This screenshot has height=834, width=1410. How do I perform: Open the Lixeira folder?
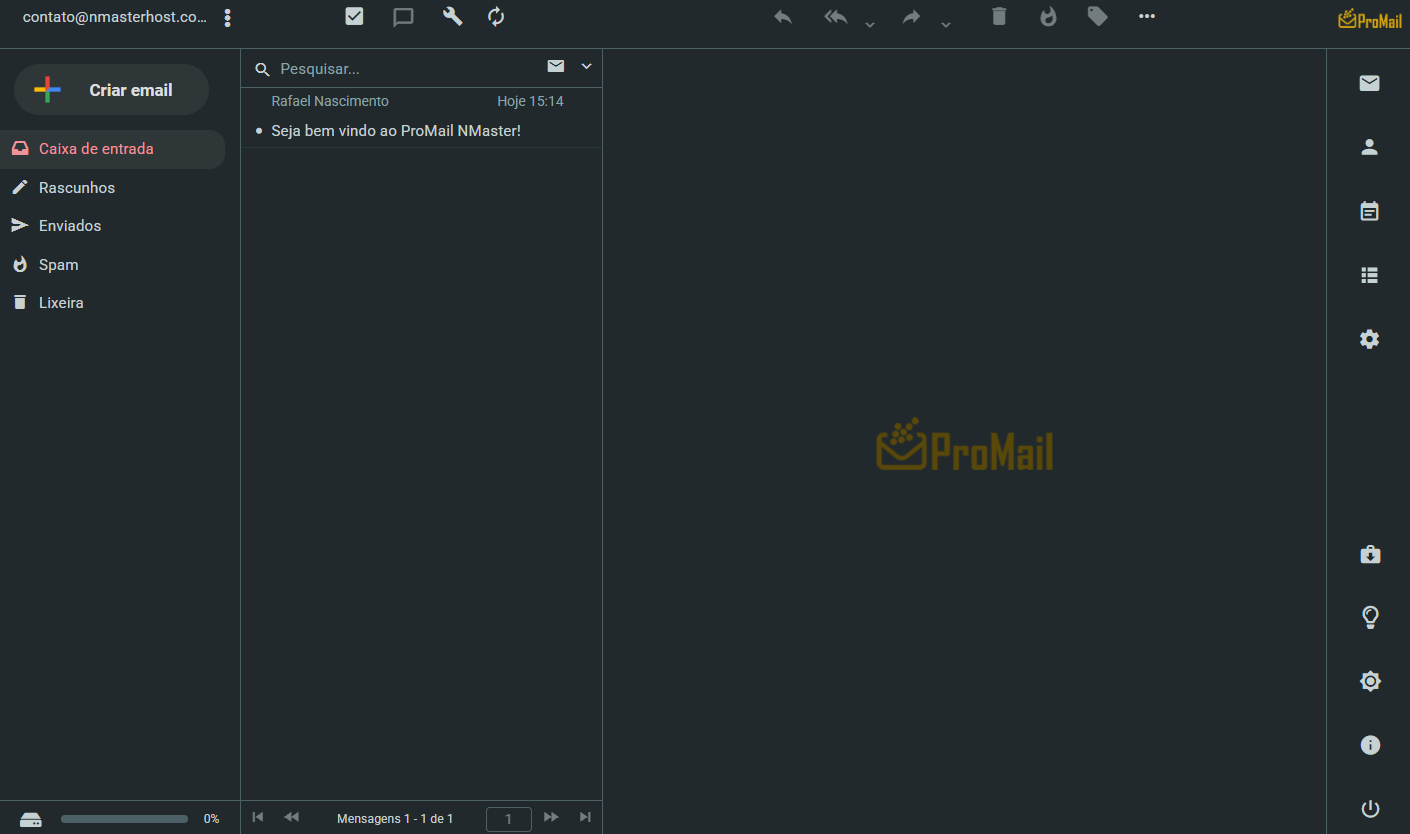click(112, 303)
